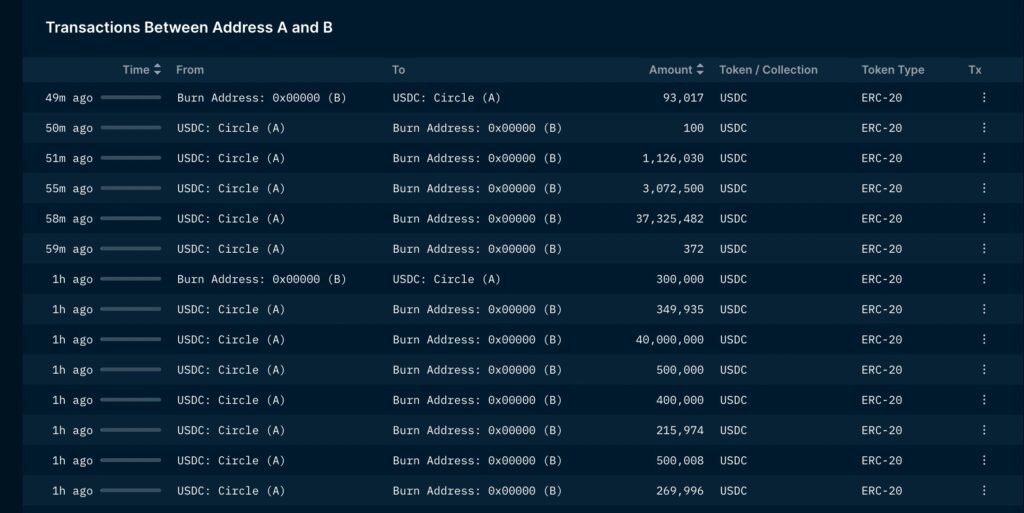Select the 3,072,500 amount cell
The height and width of the screenshot is (513, 1024).
(673, 189)
